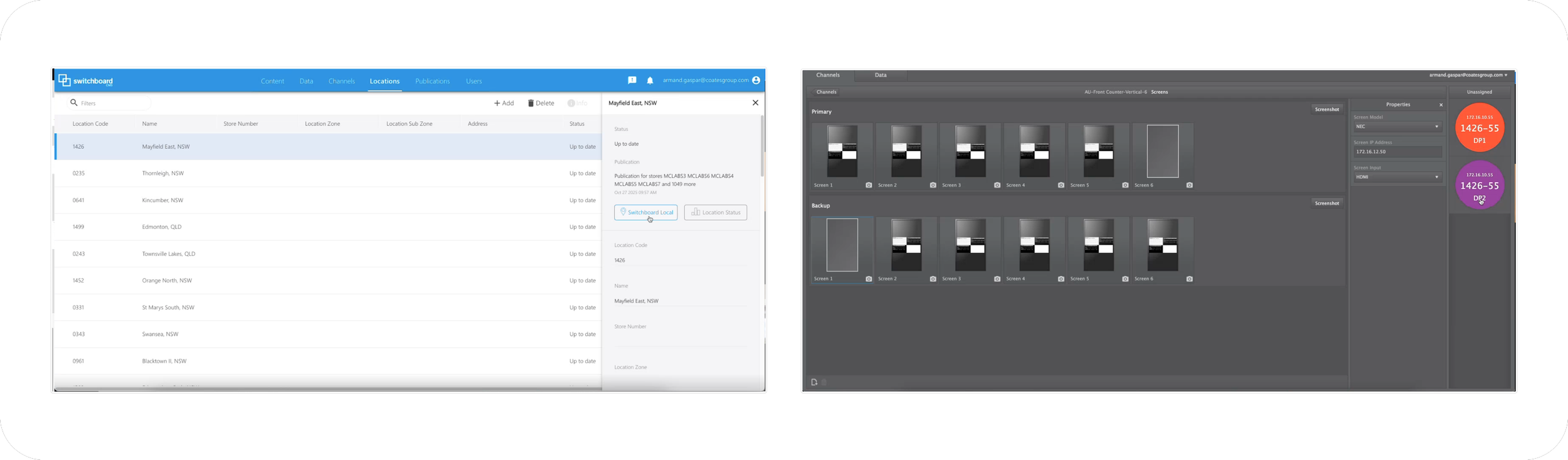Click camera icon for Primary Screen 3

point(997,185)
